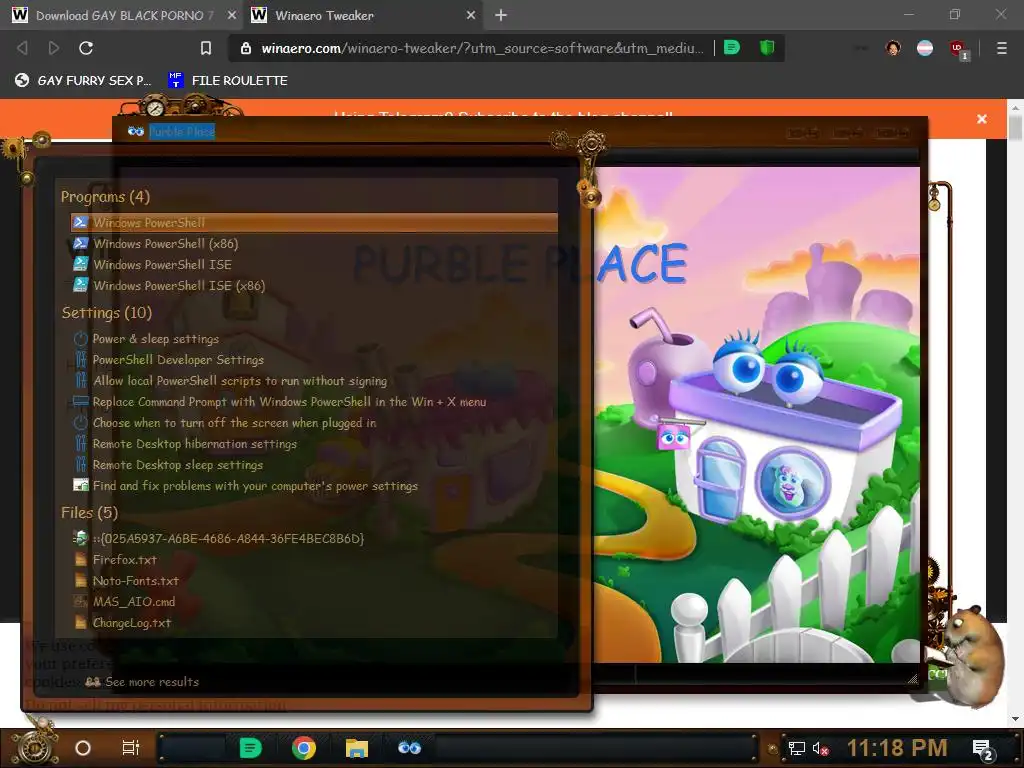Screen dimensions: 1024x768
Task: Bookmark this page with the bookmark icon
Action: (x=206, y=48)
